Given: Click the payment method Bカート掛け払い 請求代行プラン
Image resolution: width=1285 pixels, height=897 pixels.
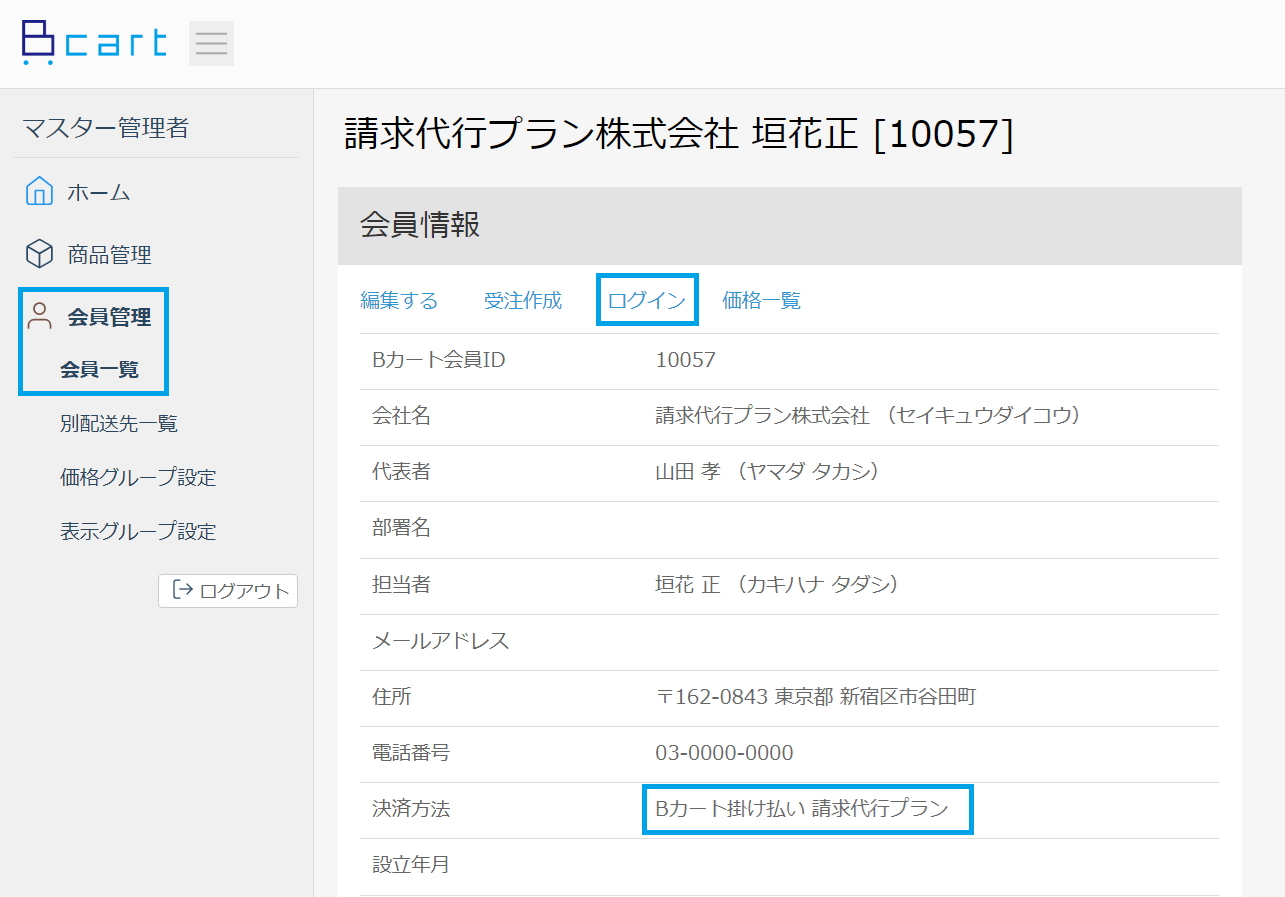Looking at the screenshot, I should point(802,809).
